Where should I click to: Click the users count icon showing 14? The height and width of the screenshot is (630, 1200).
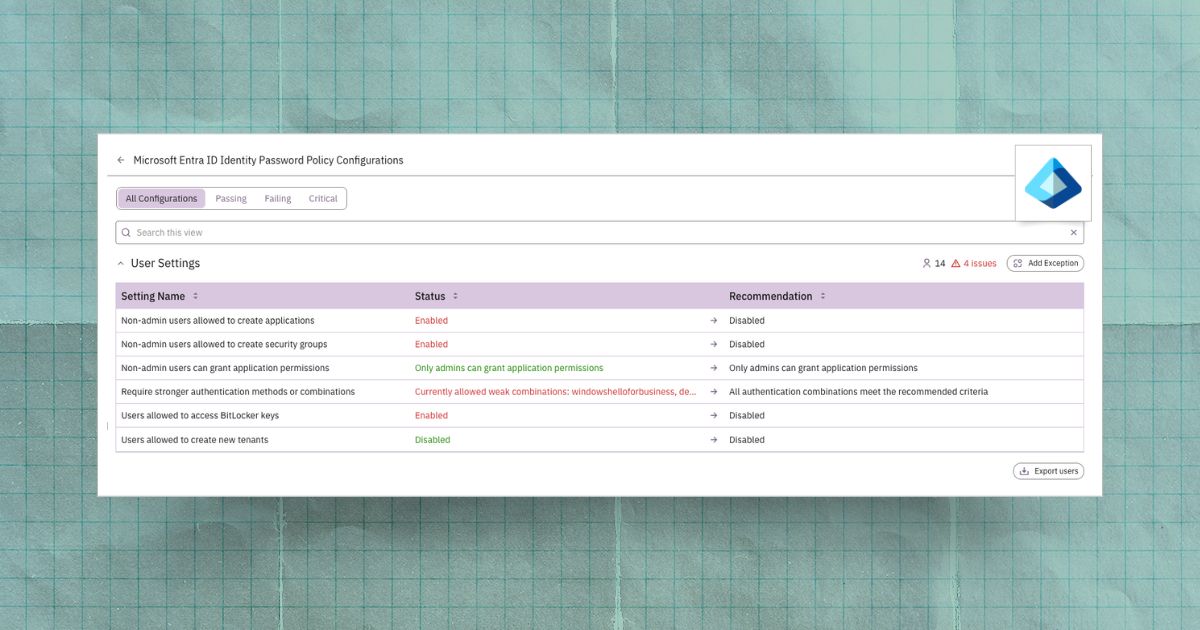click(926, 264)
